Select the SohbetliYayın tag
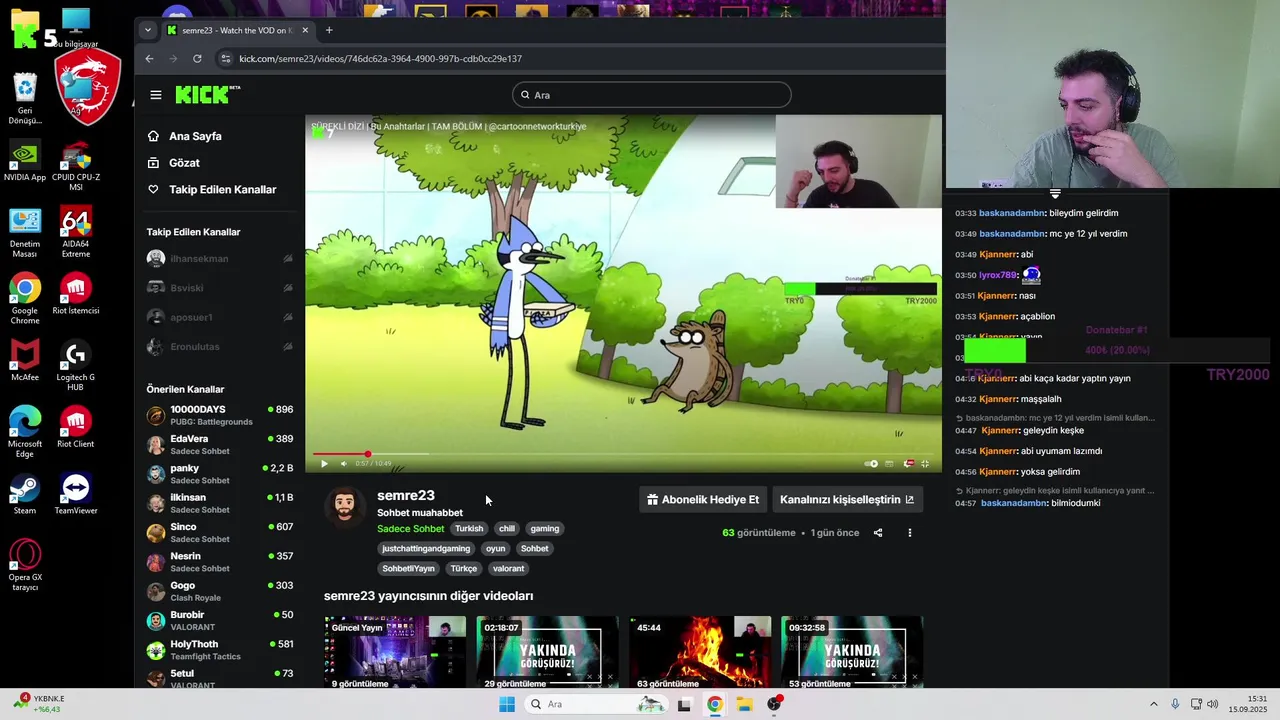Screen dimensions: 1280x720 pyautogui.click(x=408, y=568)
